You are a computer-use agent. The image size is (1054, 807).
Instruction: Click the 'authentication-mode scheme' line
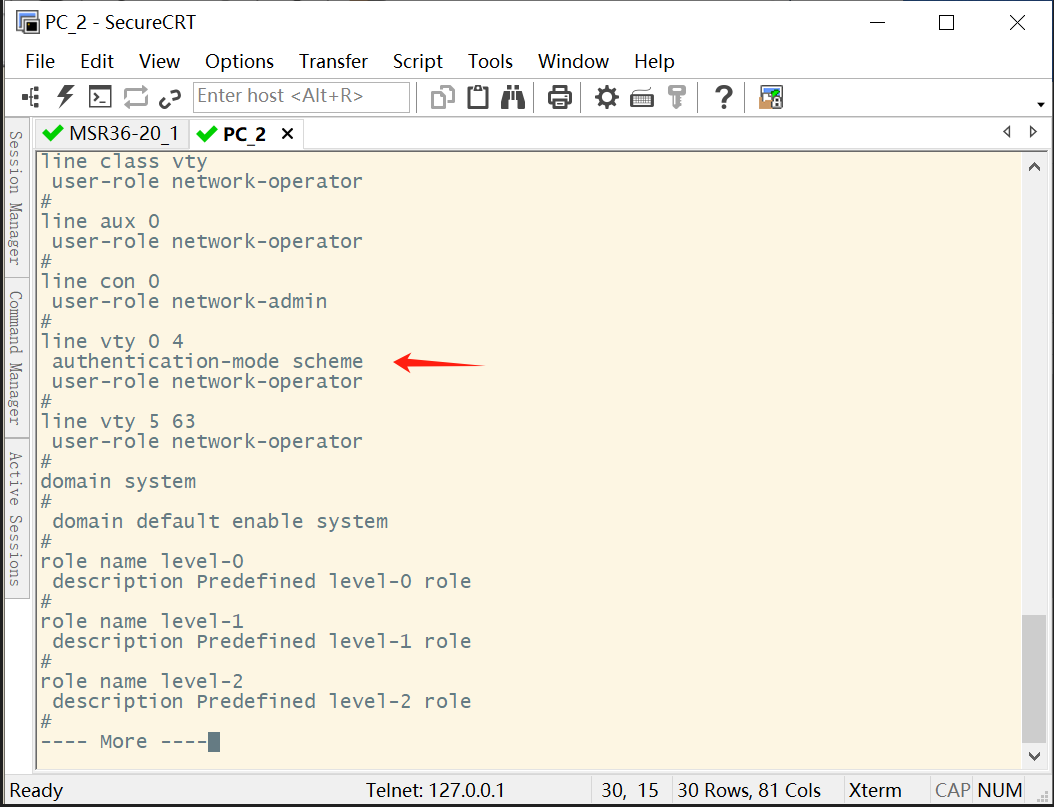[x=208, y=362]
